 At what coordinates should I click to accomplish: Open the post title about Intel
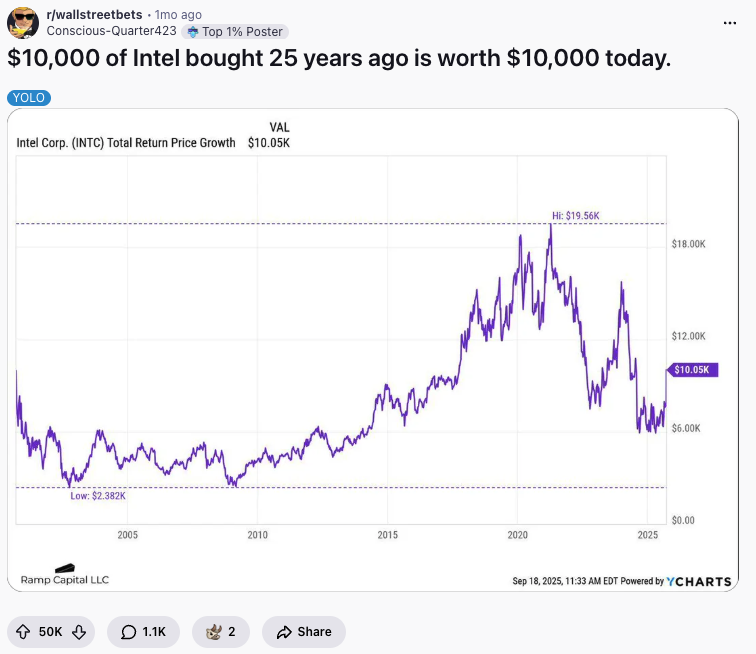click(x=339, y=60)
